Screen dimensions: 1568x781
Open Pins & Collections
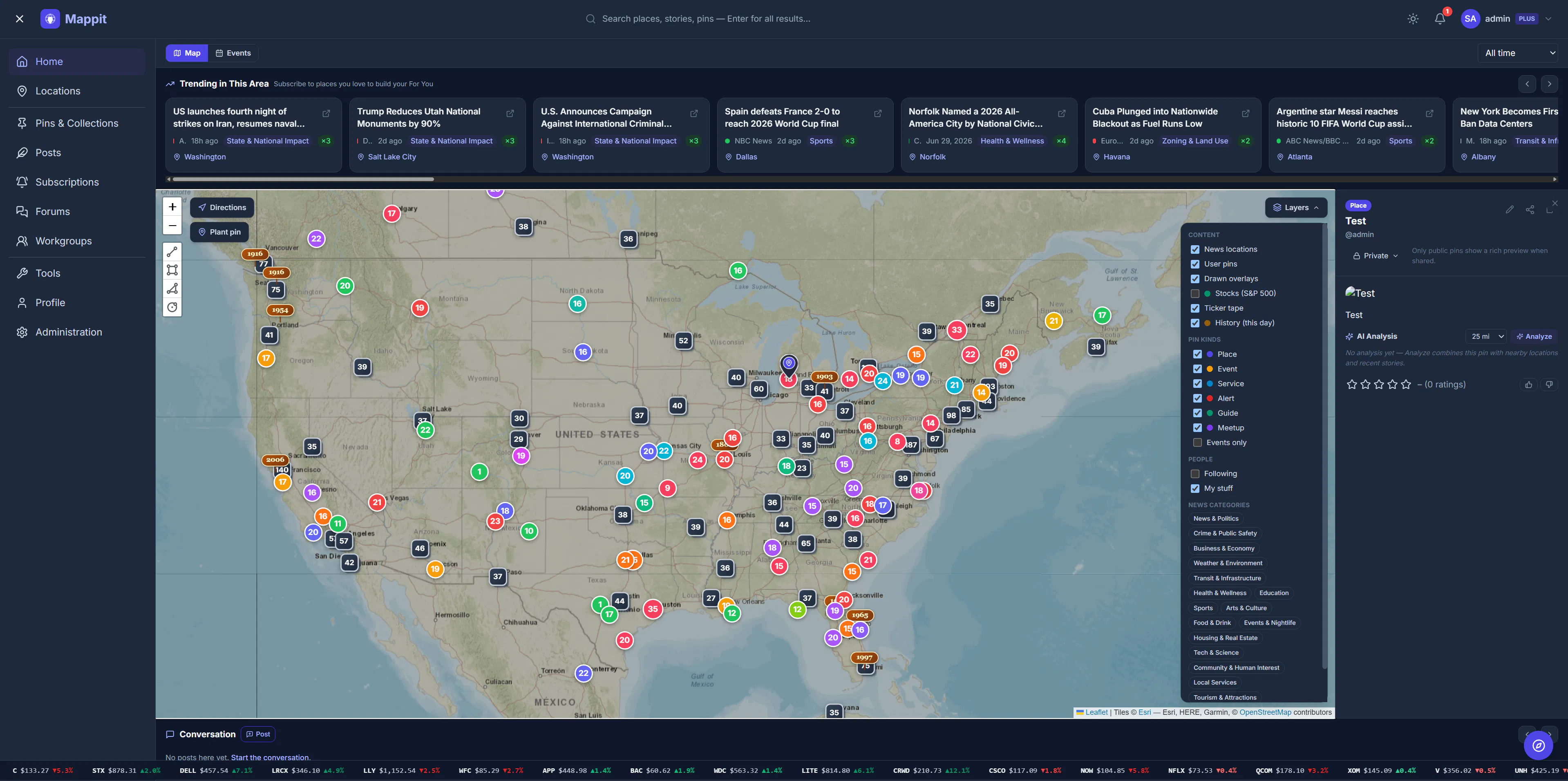pyautogui.click(x=77, y=123)
